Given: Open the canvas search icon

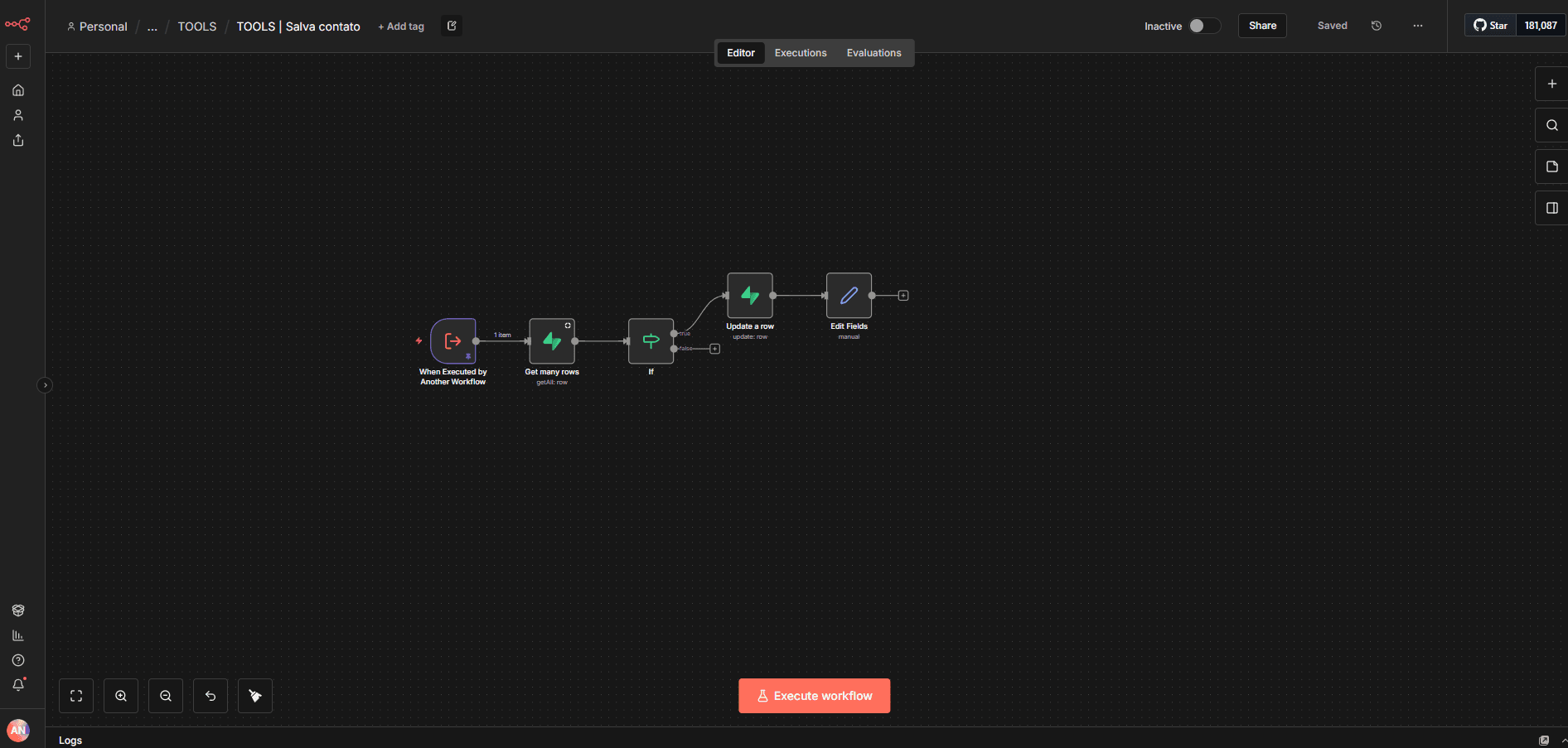Looking at the screenshot, I should (x=1551, y=125).
